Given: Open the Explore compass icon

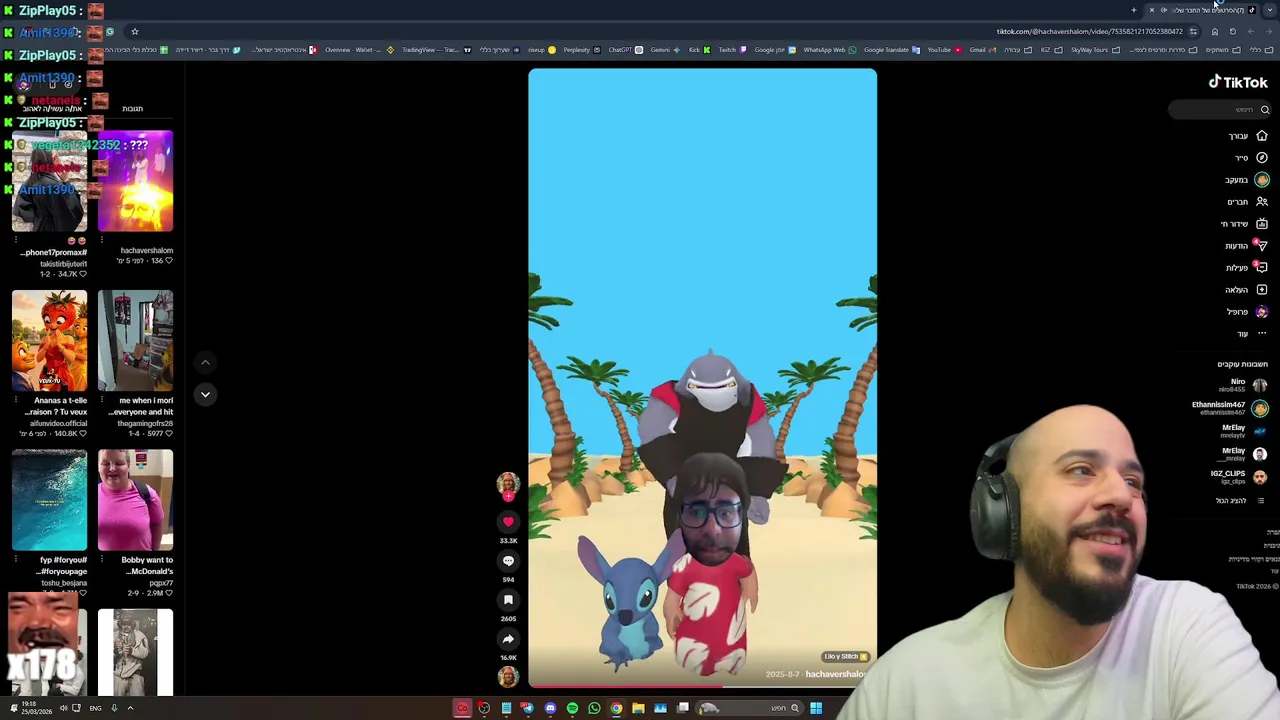Looking at the screenshot, I should [1262, 158].
